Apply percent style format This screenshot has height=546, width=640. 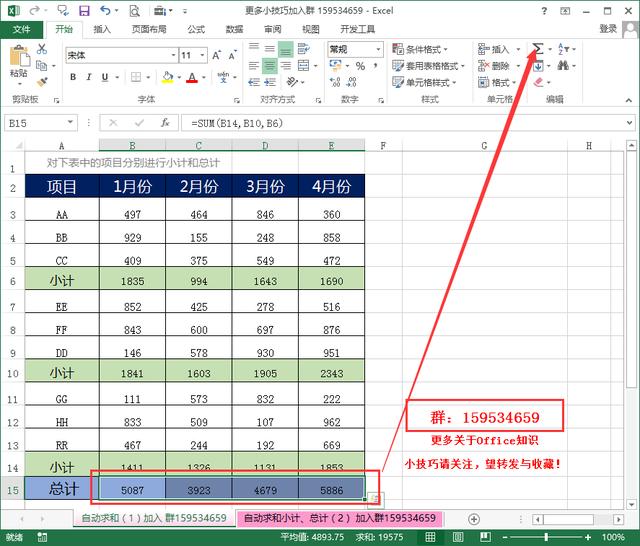point(360,66)
